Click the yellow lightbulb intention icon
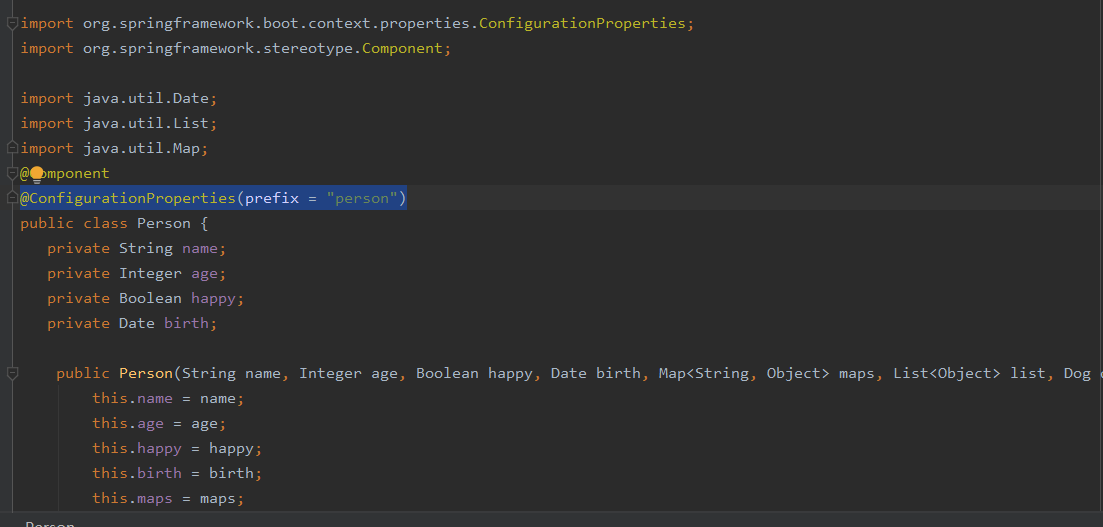1103x527 pixels. pos(37,174)
